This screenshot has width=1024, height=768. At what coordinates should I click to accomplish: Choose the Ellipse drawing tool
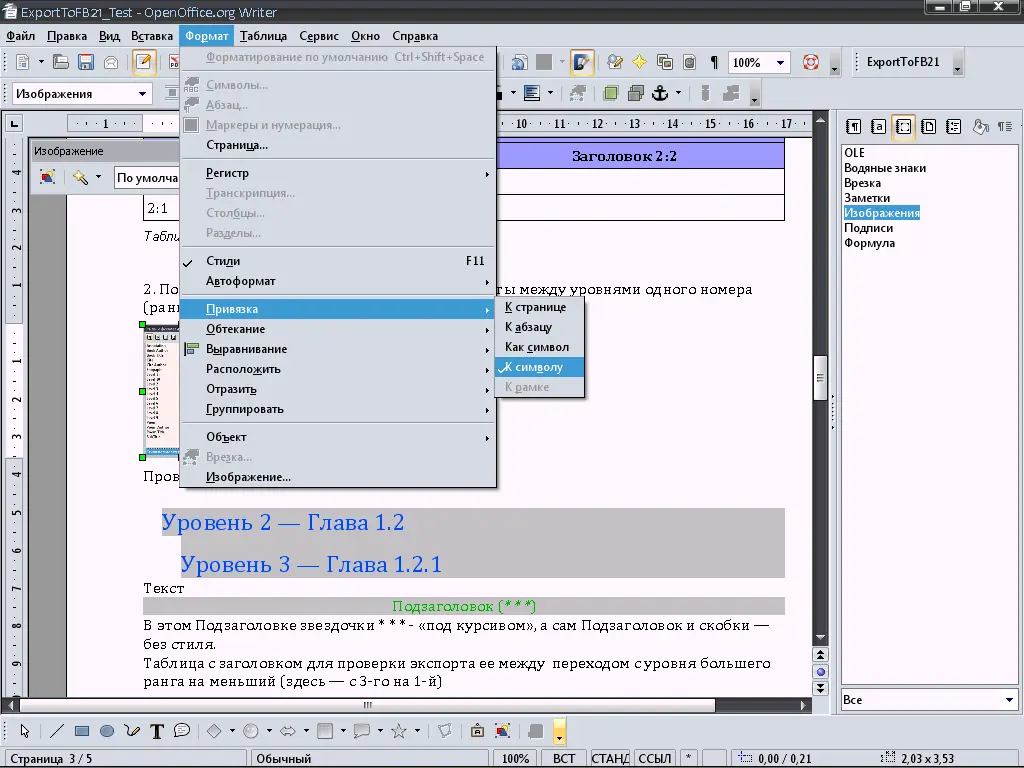[107, 731]
